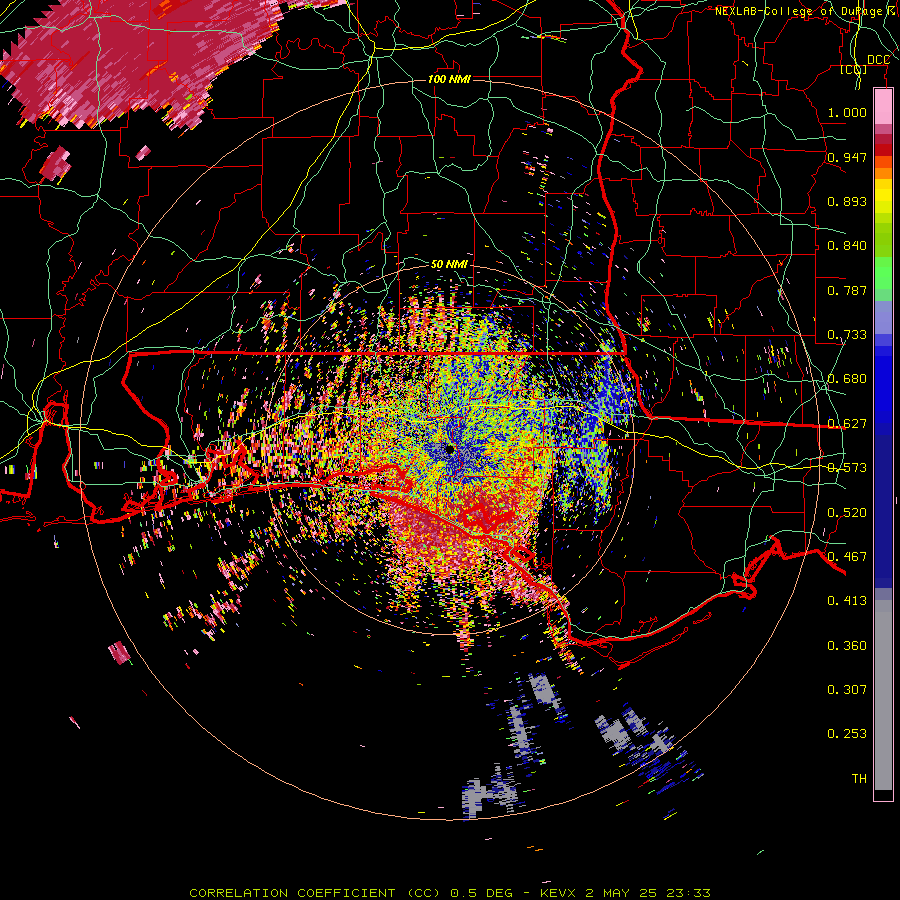Click the 0.893 color scale value

847,201
